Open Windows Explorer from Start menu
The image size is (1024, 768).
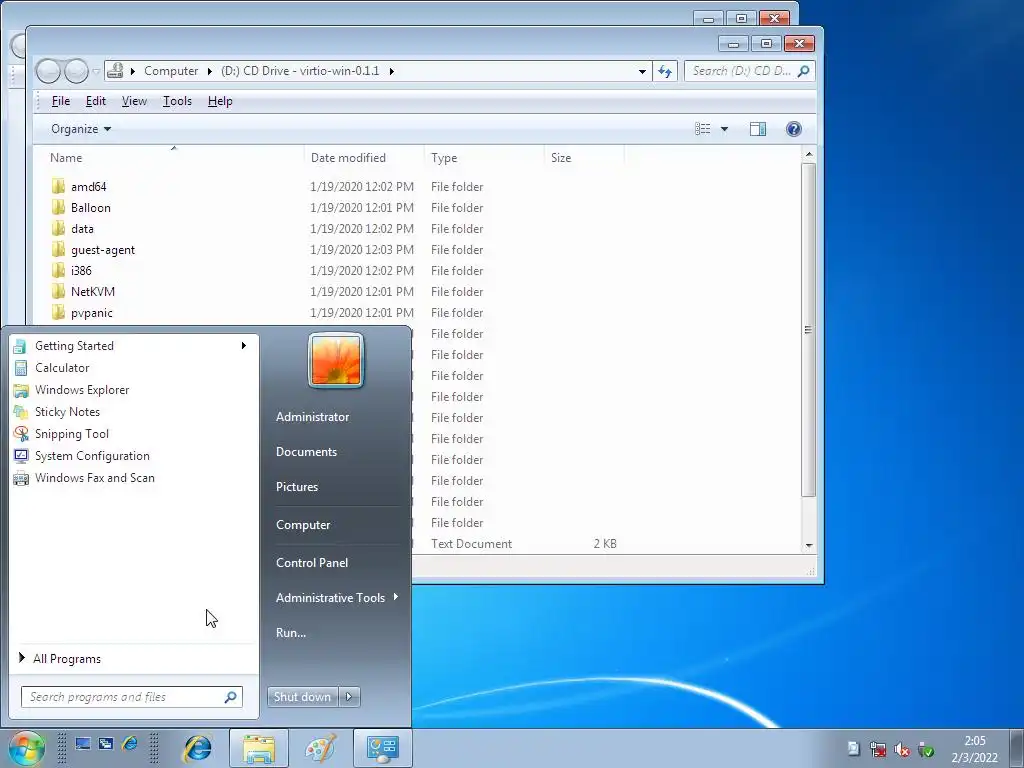point(82,389)
